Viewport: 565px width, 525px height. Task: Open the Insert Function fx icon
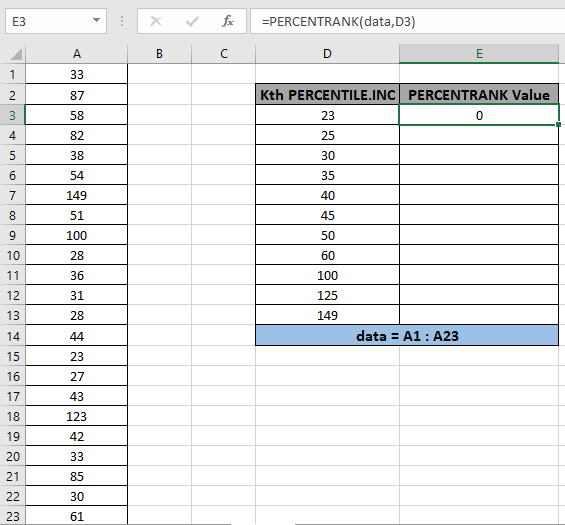[x=228, y=21]
